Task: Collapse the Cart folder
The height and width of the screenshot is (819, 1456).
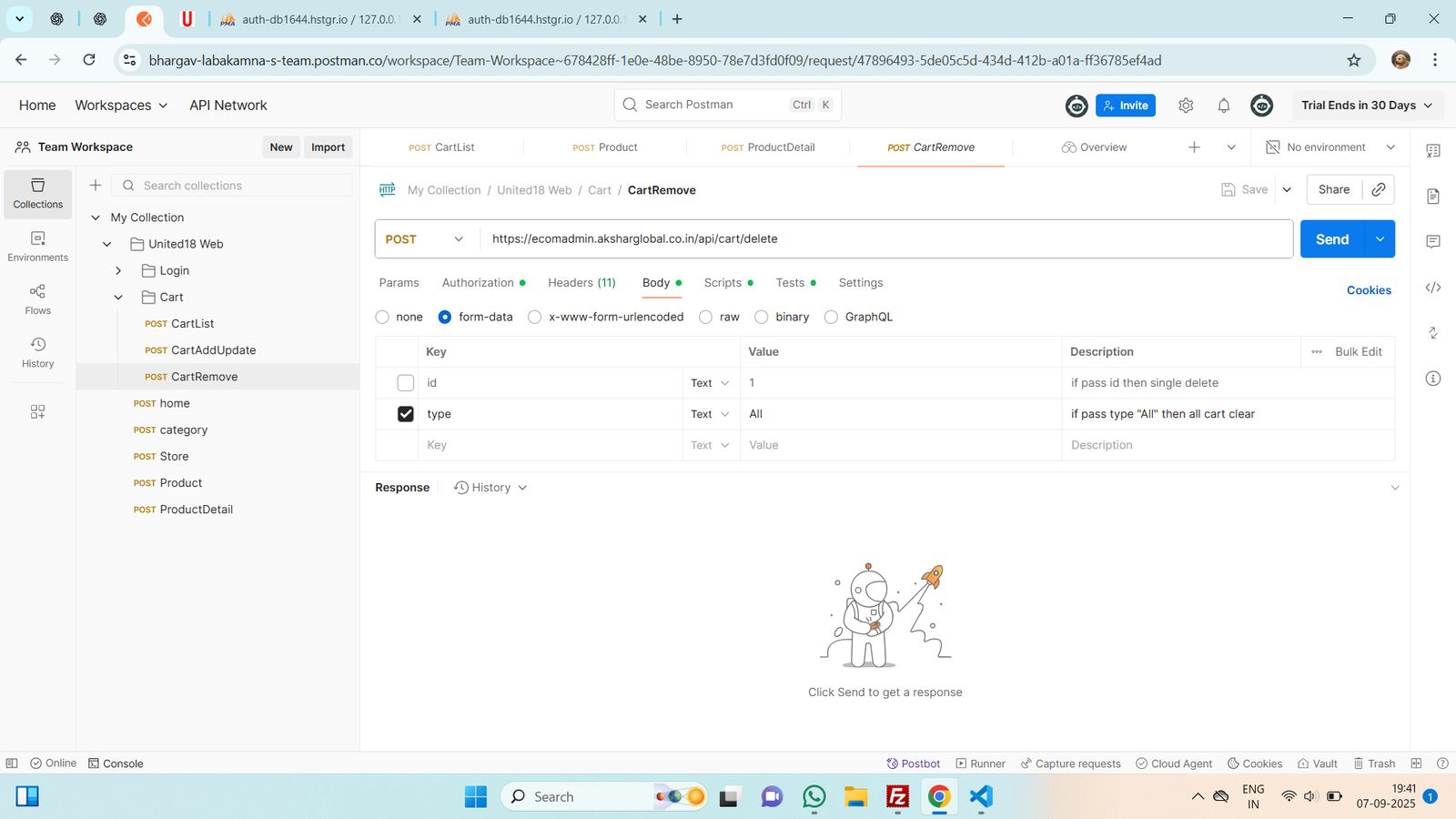Action: coord(118,297)
